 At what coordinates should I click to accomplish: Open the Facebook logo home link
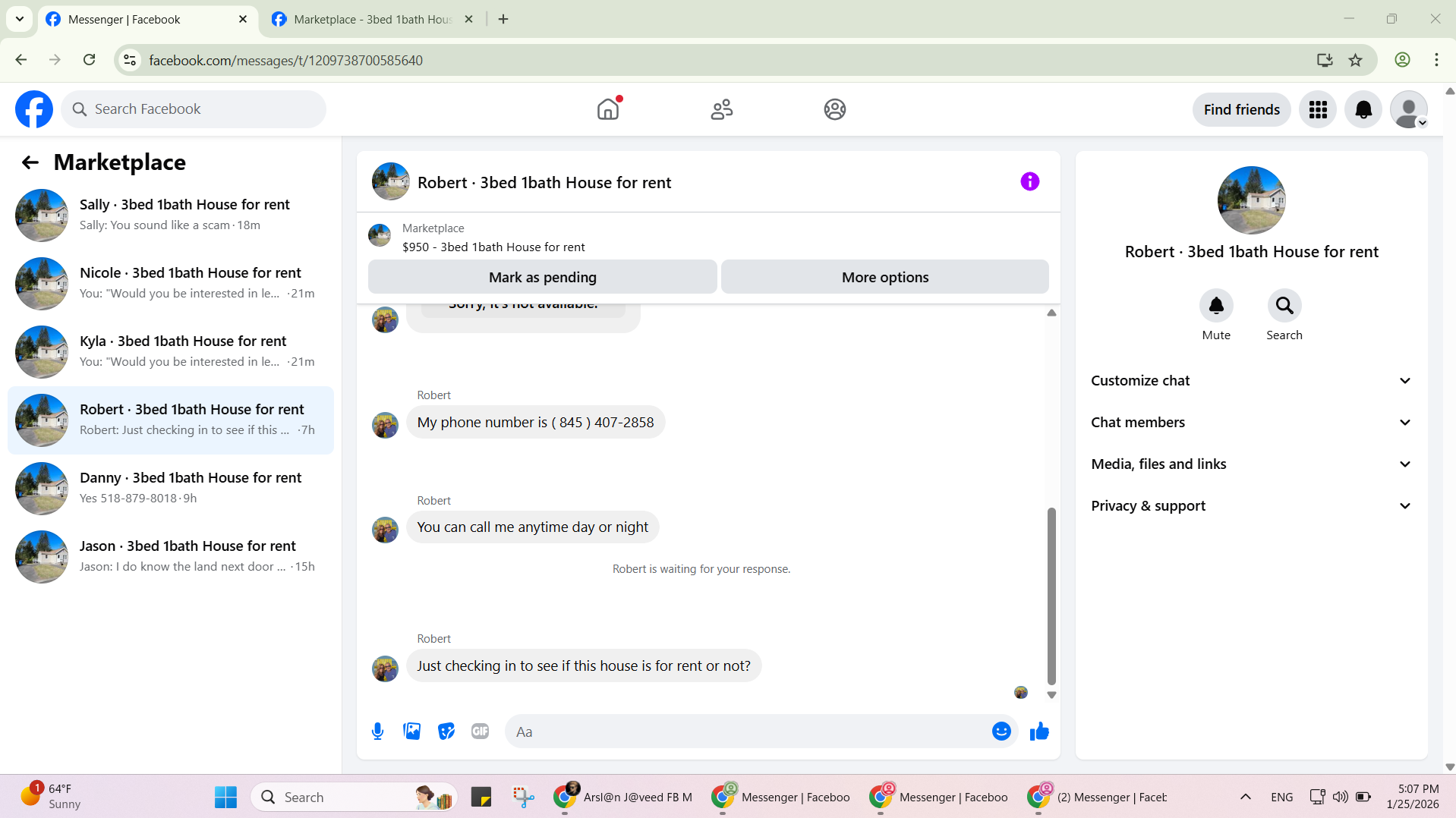[x=34, y=109]
